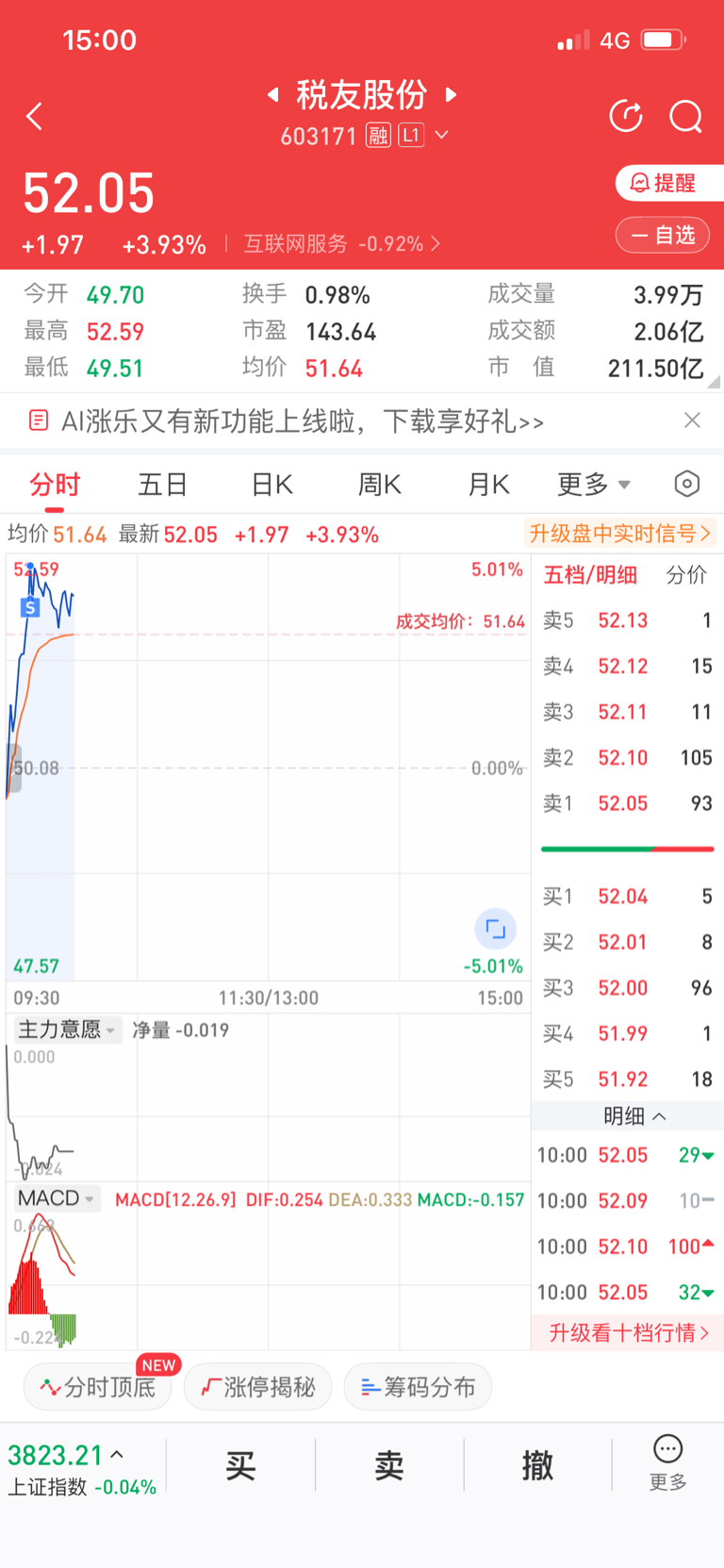
Task: Switch to next stock using right triangle
Action: [x=451, y=94]
